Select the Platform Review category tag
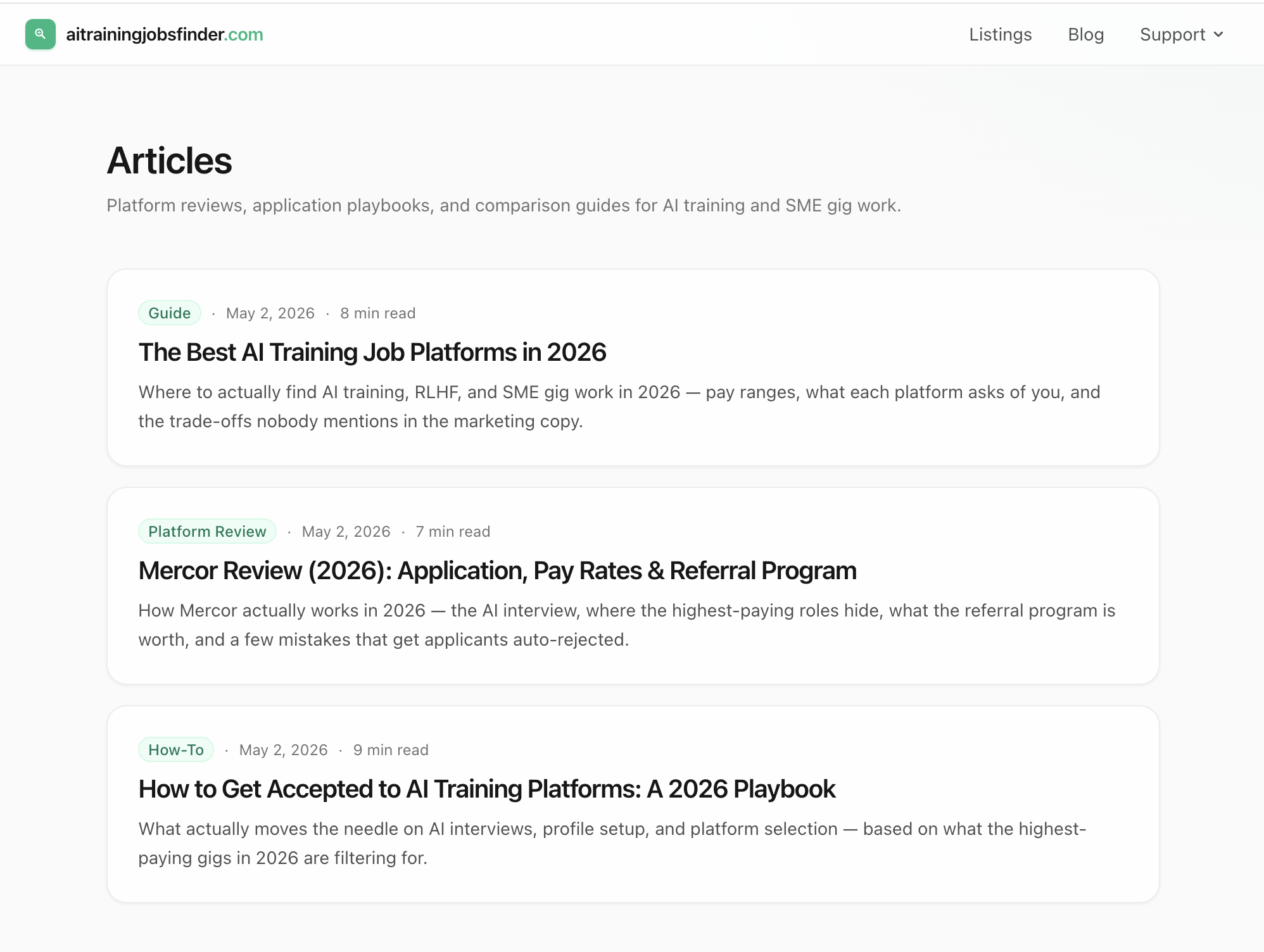 [x=207, y=531]
